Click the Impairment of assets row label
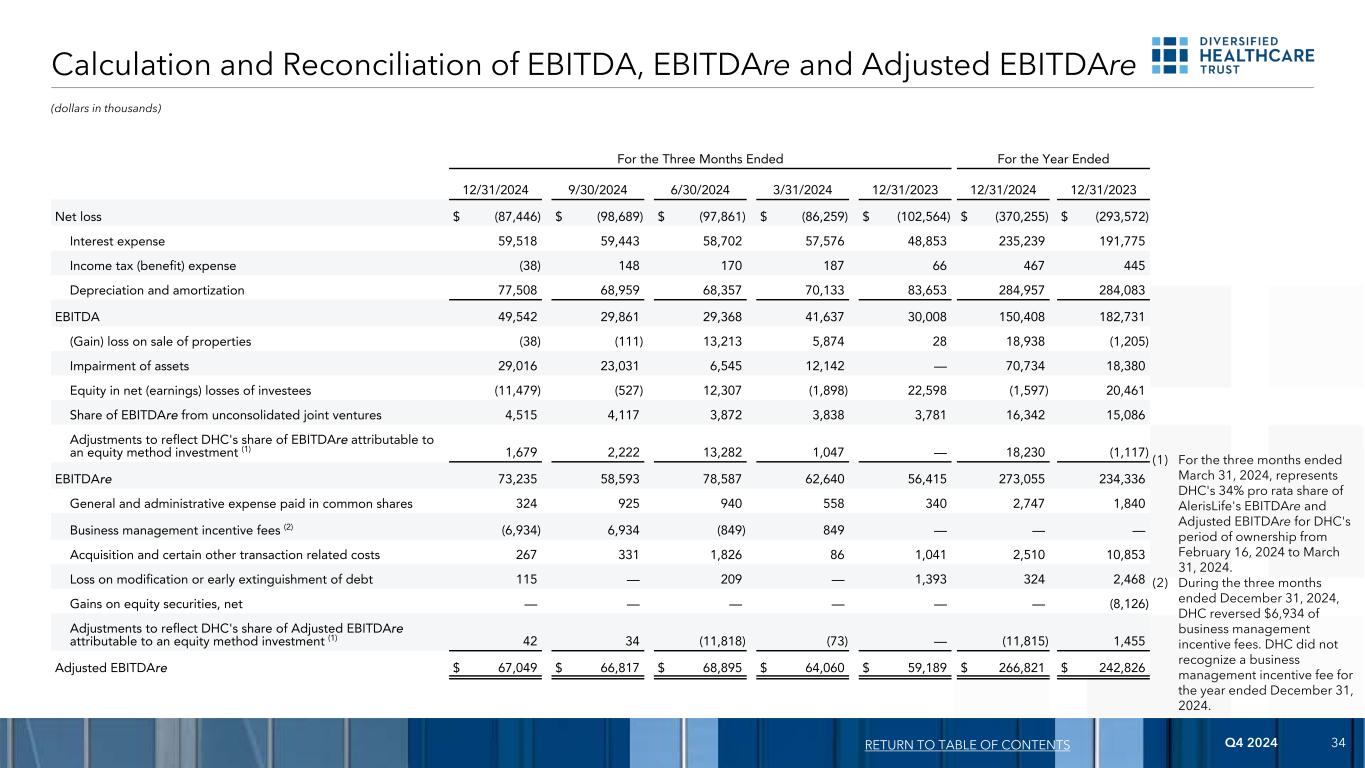1365x768 pixels. (128, 366)
